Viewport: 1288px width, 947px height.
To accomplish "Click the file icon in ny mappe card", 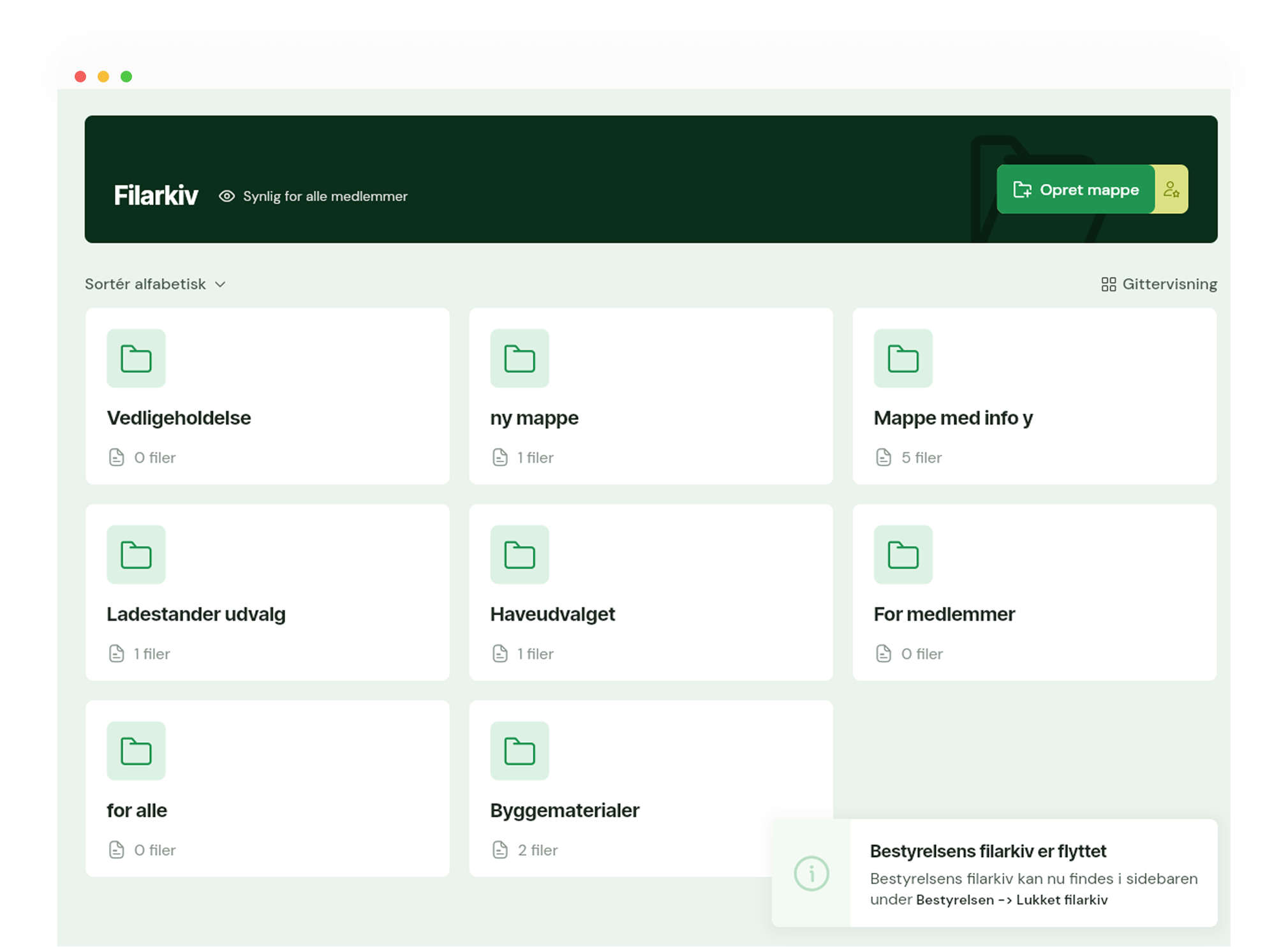I will [500, 458].
